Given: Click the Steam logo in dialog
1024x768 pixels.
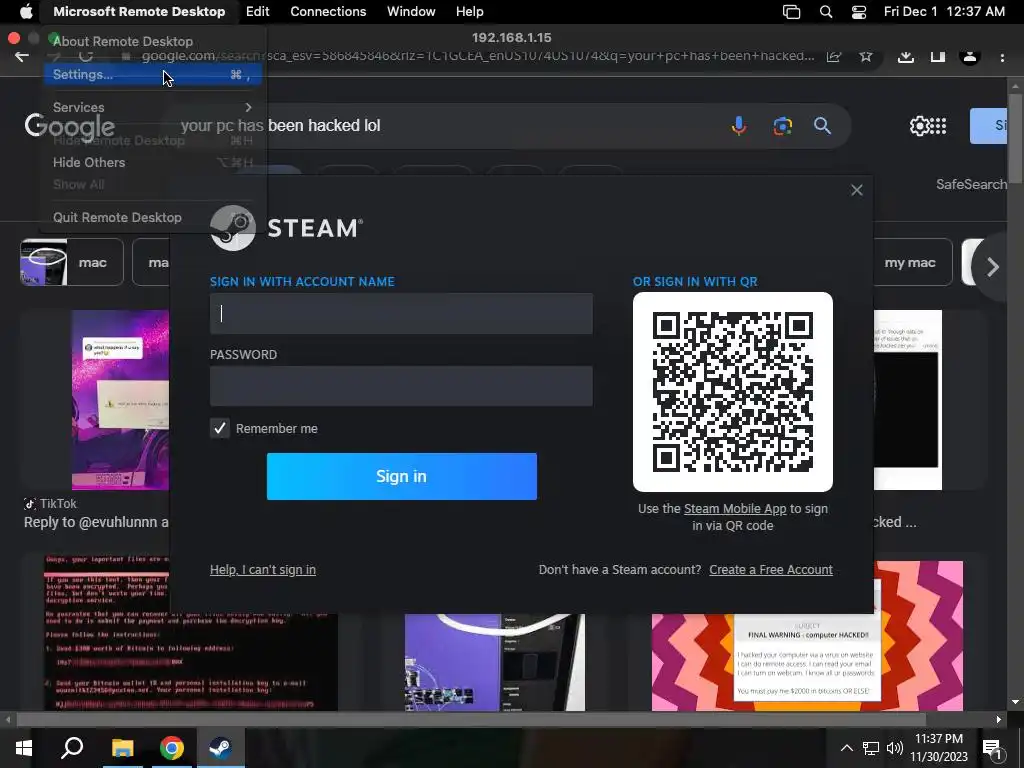Looking at the screenshot, I should click(287, 228).
